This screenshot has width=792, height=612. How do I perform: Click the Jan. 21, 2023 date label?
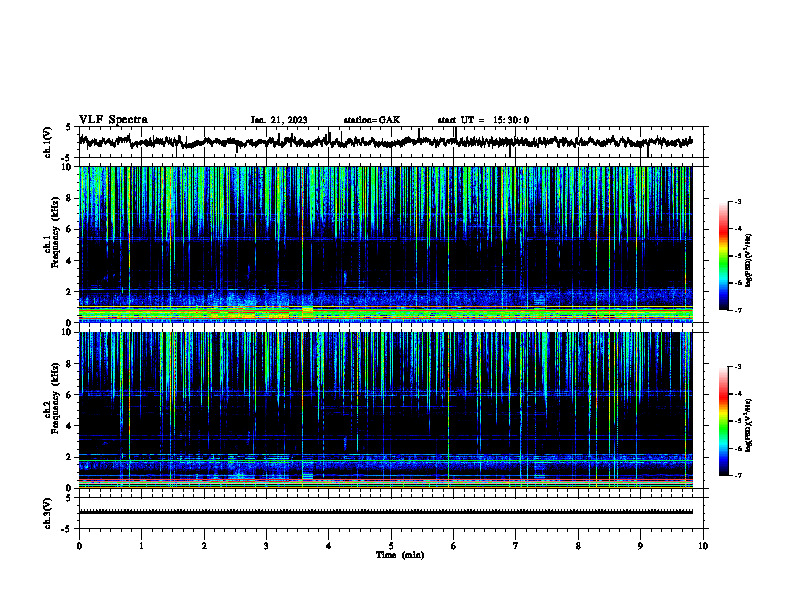(279, 120)
